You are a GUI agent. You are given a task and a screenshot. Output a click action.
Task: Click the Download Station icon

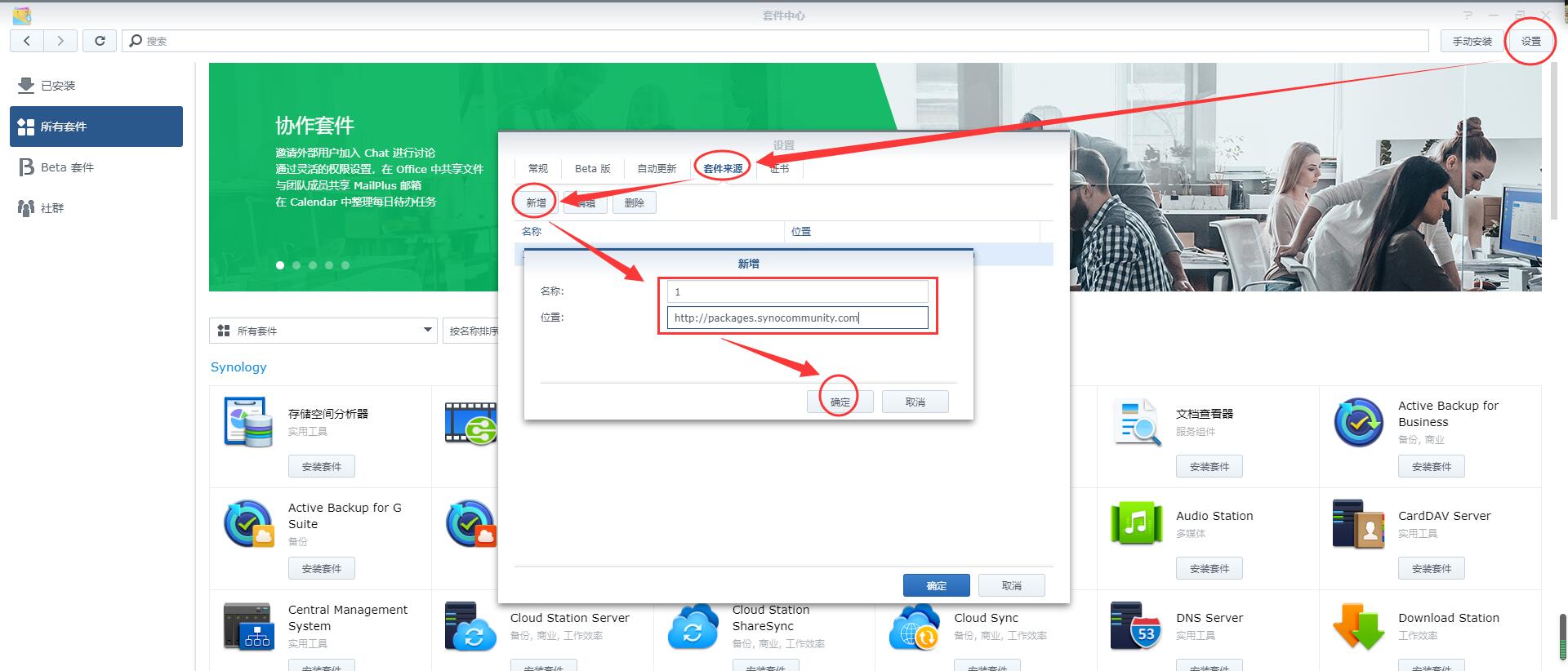(1358, 626)
